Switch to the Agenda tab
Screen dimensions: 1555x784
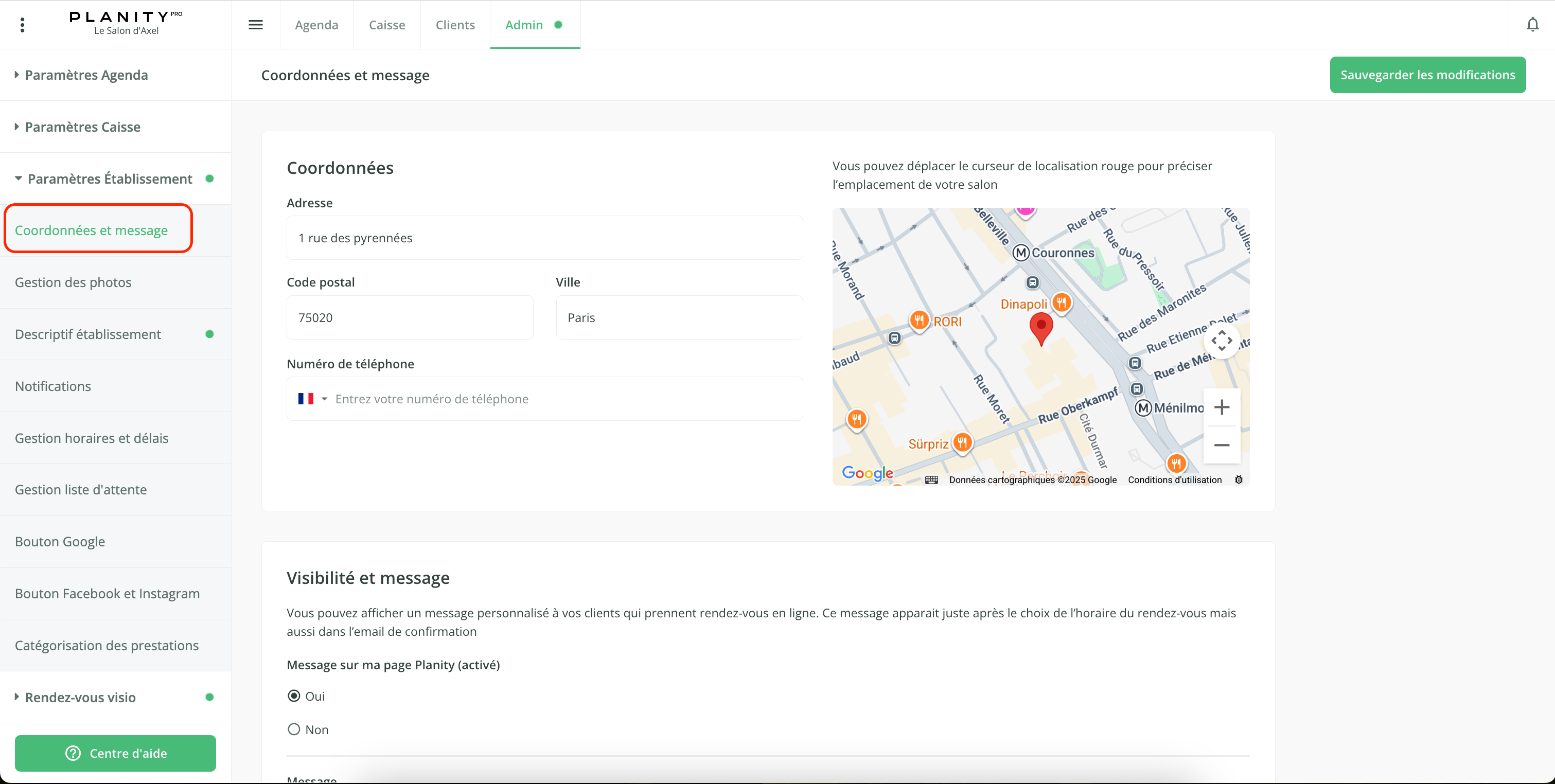tap(316, 25)
